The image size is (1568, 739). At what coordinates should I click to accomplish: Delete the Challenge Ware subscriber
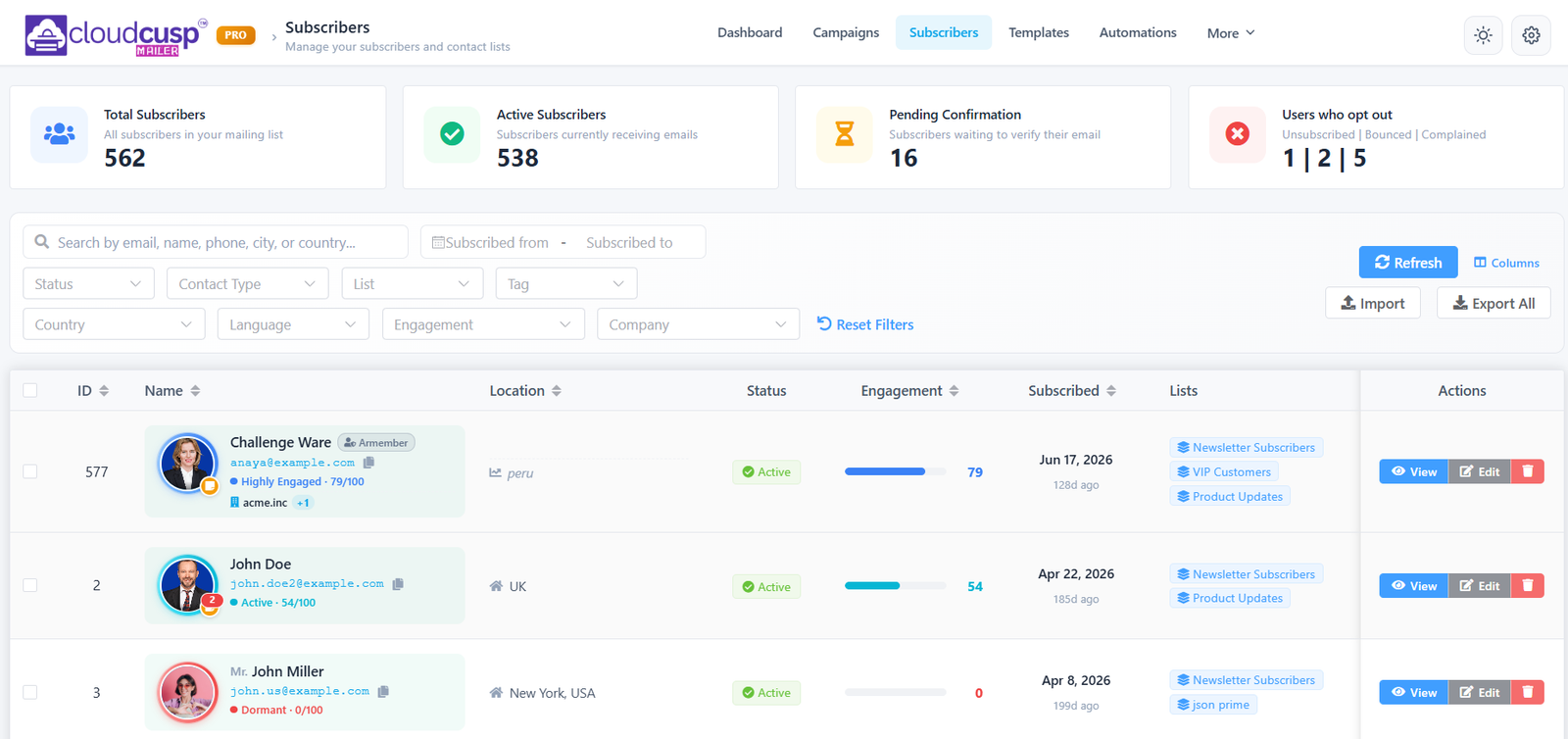coord(1527,471)
